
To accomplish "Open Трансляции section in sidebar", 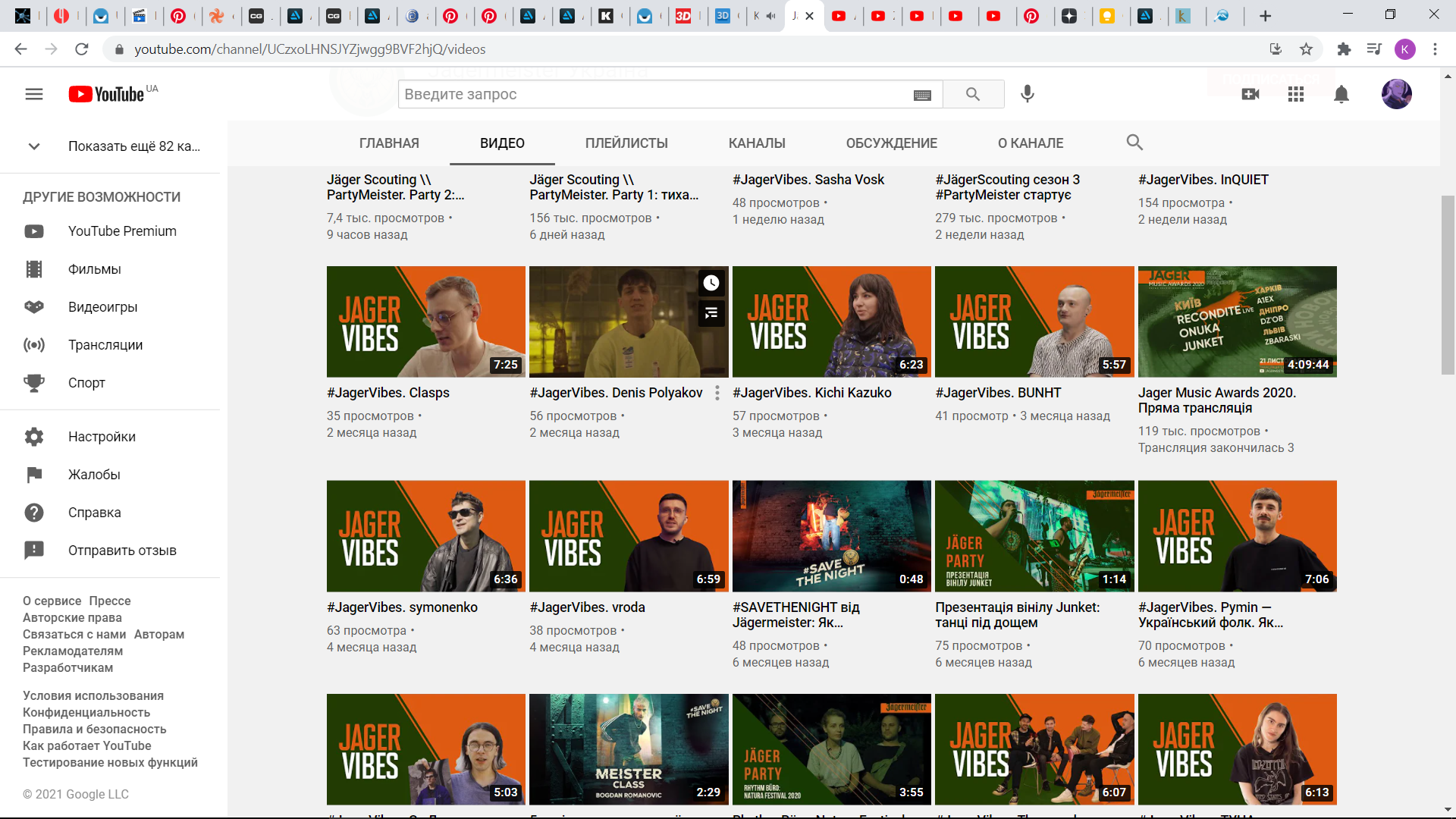I will (x=110, y=345).
